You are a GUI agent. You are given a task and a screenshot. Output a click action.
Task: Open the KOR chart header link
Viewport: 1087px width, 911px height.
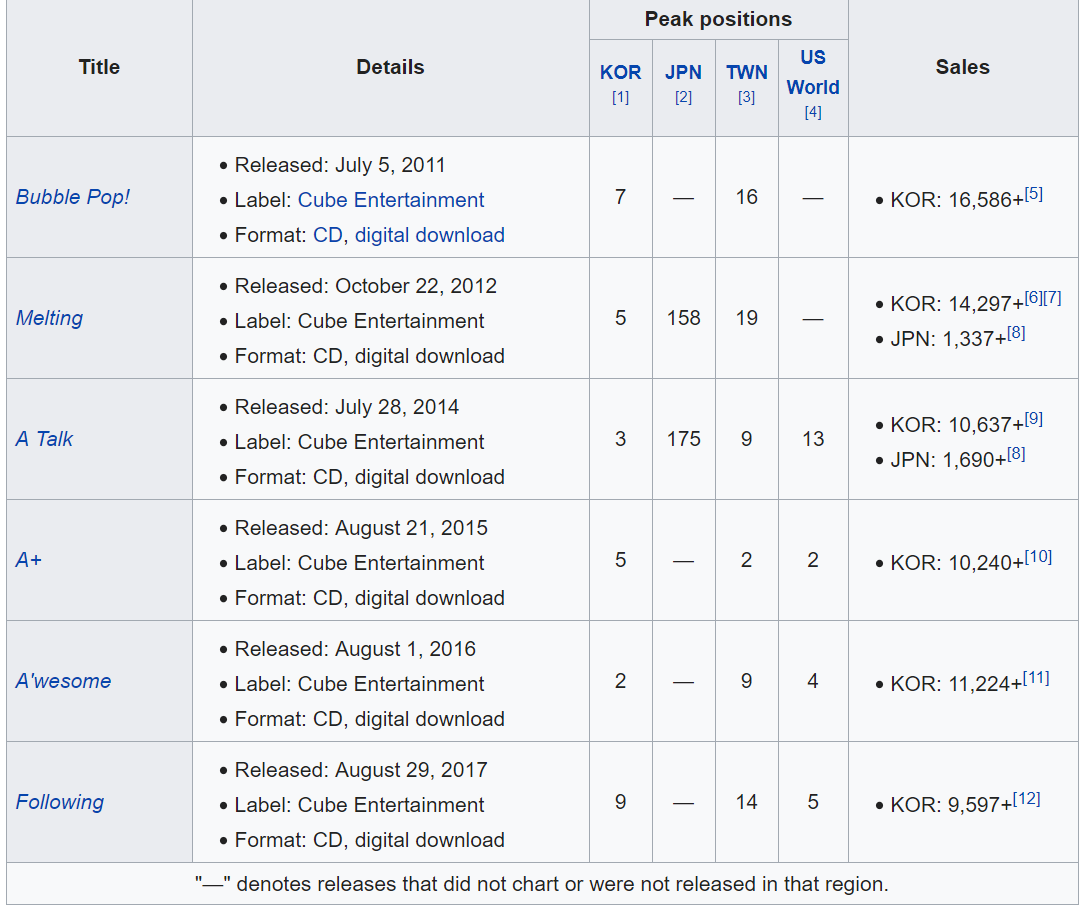(x=620, y=72)
